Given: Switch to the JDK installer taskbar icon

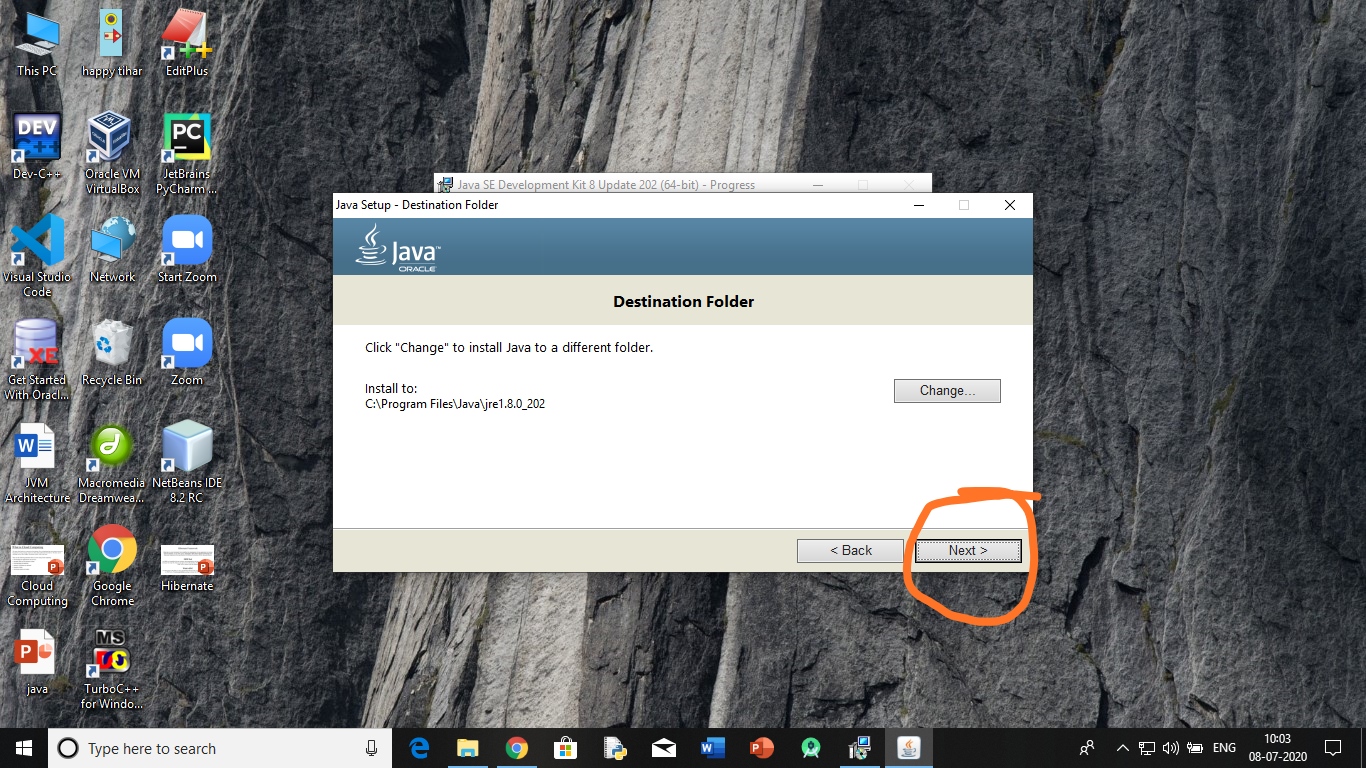Looking at the screenshot, I should click(859, 748).
